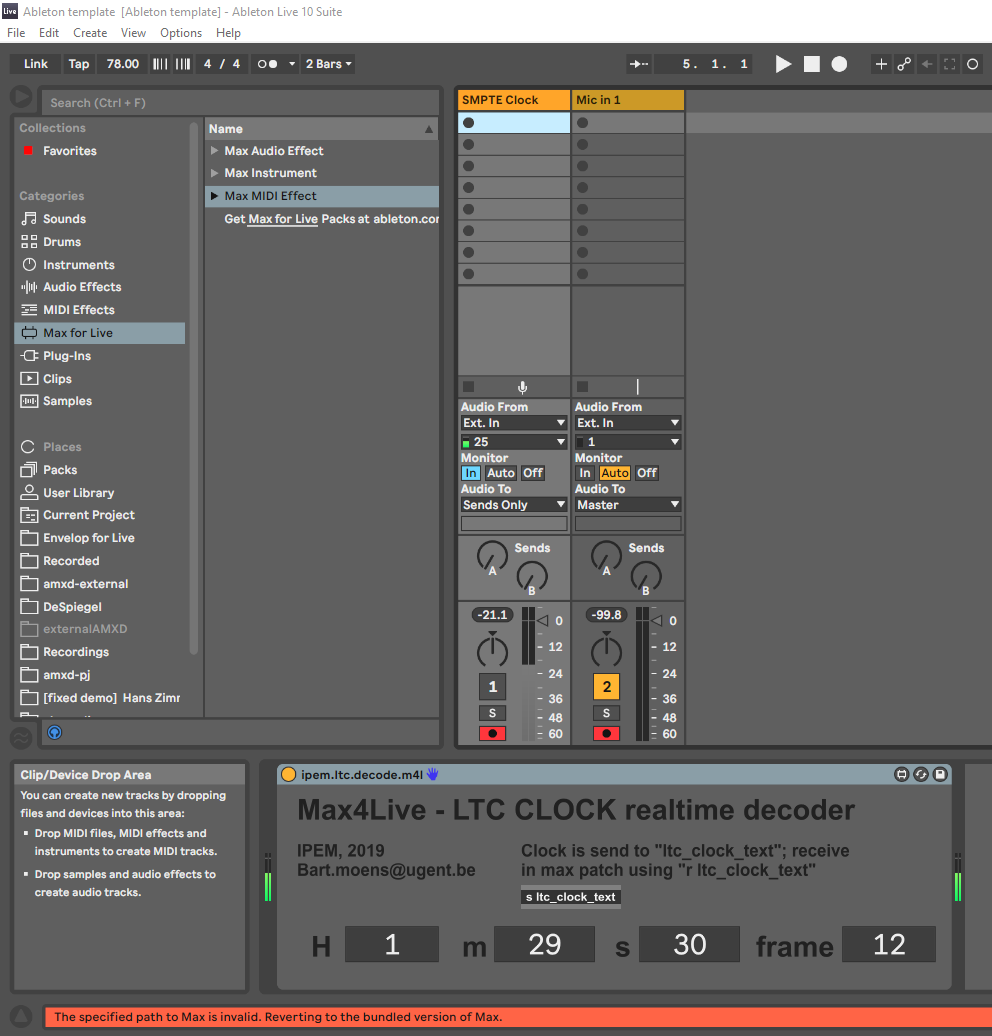The width and height of the screenshot is (992, 1036).
Task: Enable Arrangement Record button in transport
Action: pyautogui.click(x=839, y=64)
